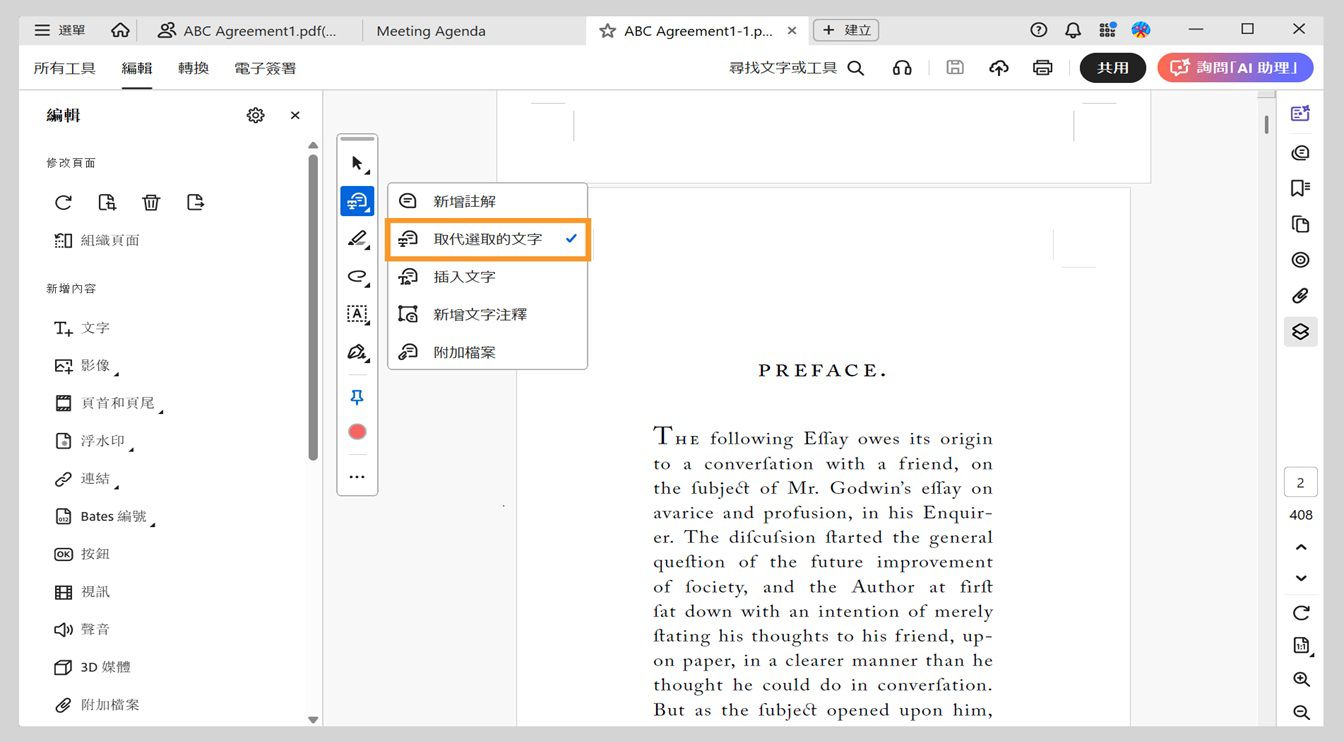
Task: Delete the current page via trash icon
Action: [151, 202]
